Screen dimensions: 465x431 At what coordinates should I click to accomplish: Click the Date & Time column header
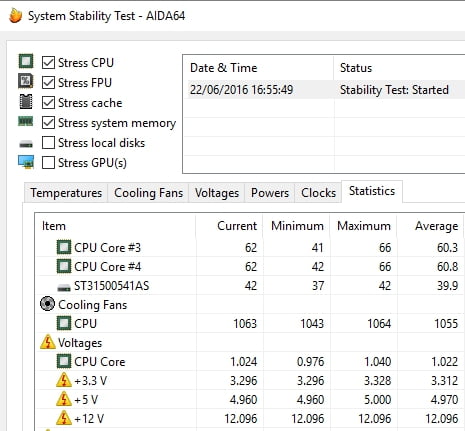(258, 68)
